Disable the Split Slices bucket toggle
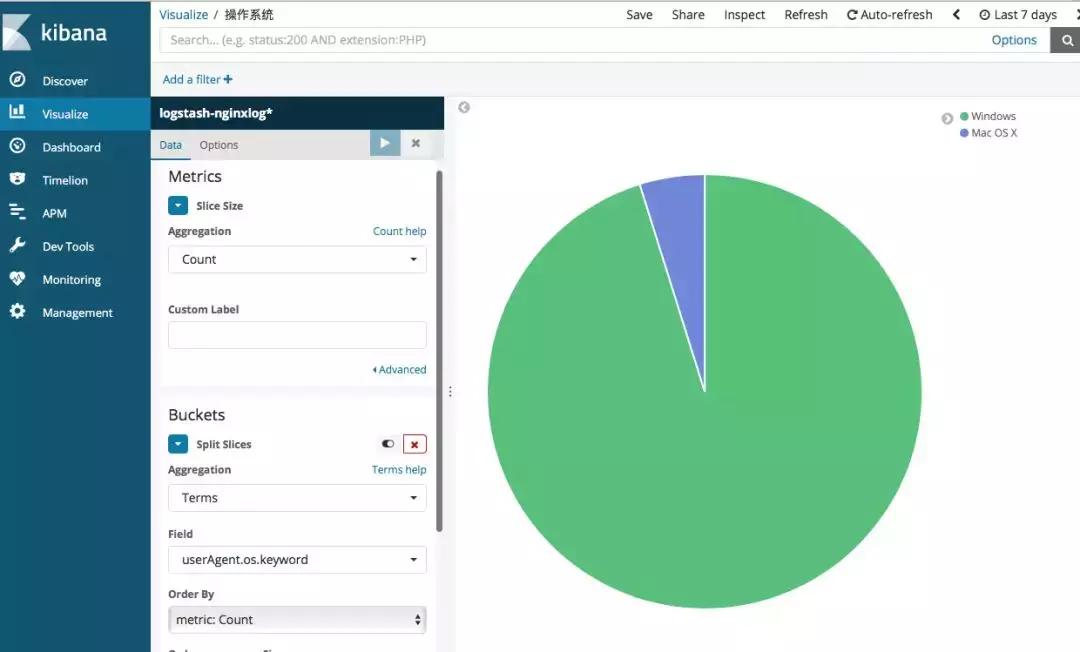Image resolution: width=1080 pixels, height=652 pixels. 387,443
